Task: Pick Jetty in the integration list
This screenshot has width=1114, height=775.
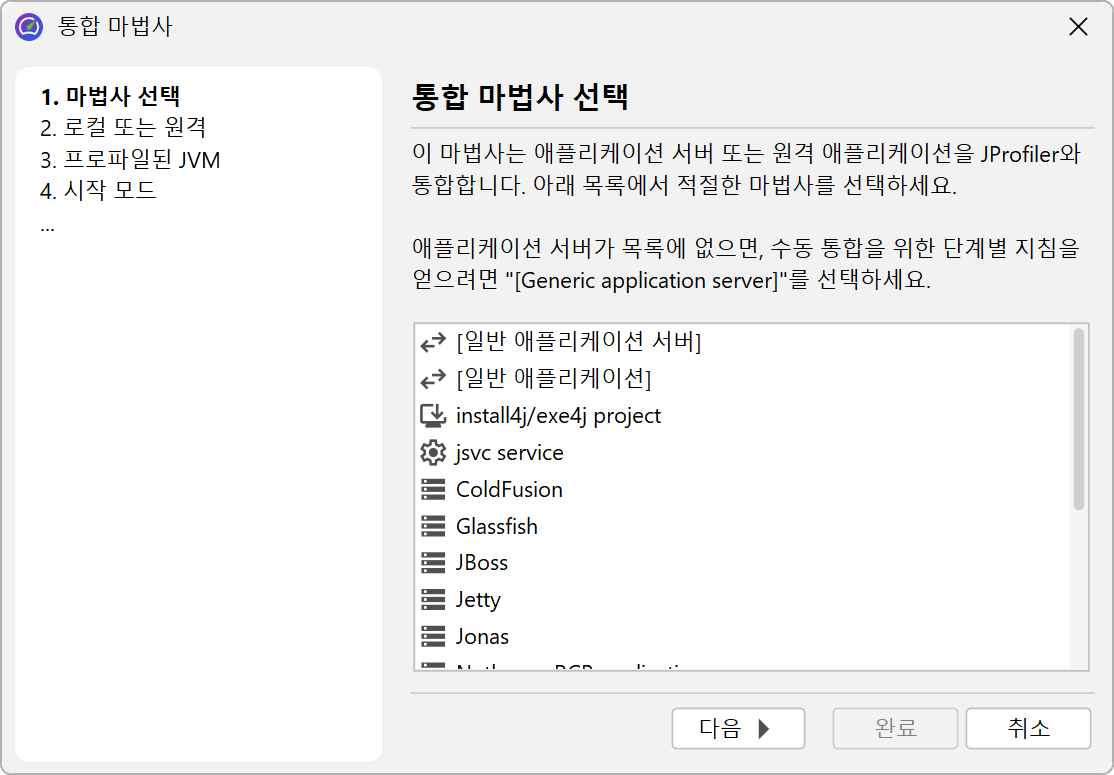Action: pos(742,600)
